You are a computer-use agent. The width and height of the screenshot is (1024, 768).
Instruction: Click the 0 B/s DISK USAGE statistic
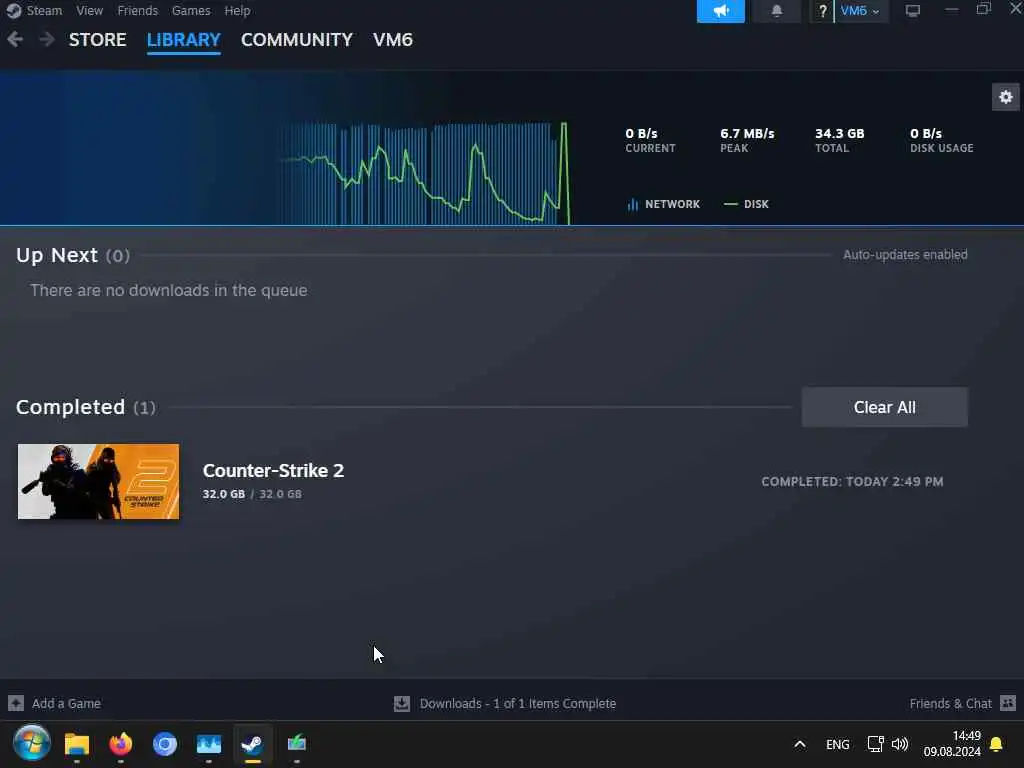(941, 140)
